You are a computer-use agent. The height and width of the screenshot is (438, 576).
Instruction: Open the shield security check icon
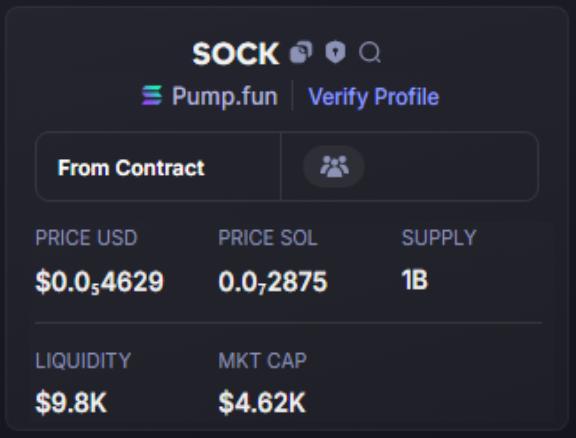pyautogui.click(x=335, y=52)
